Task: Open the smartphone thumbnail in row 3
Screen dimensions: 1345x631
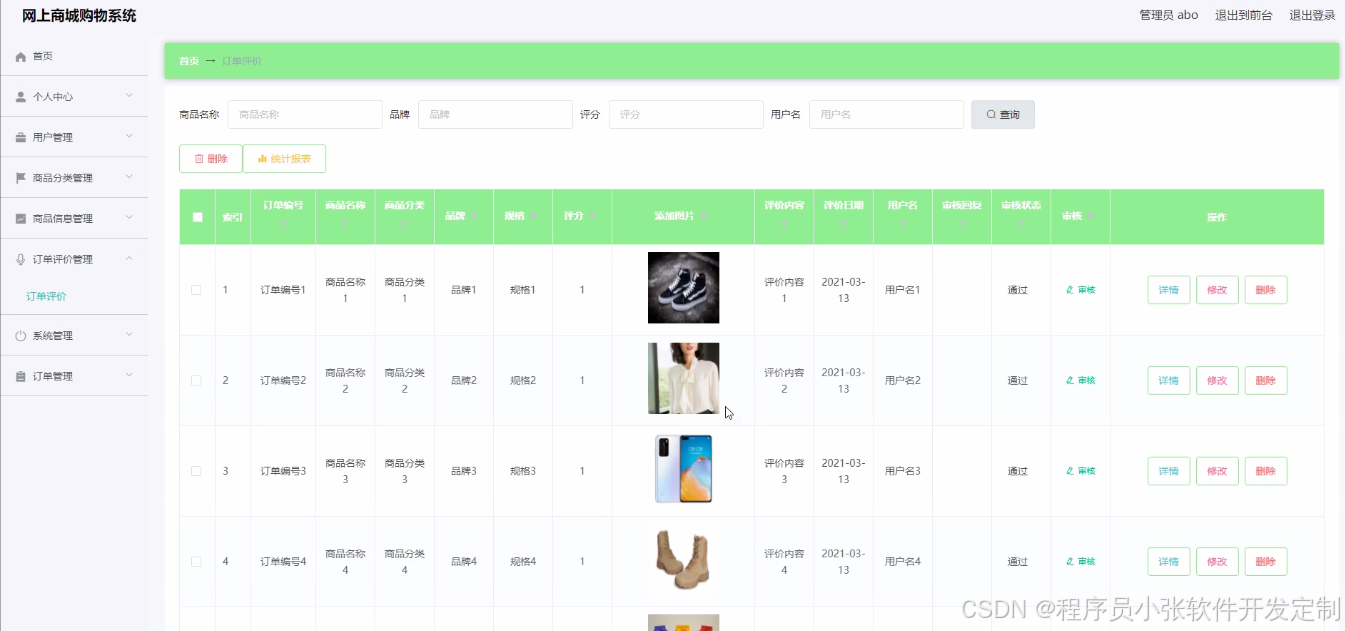Action: coord(683,469)
